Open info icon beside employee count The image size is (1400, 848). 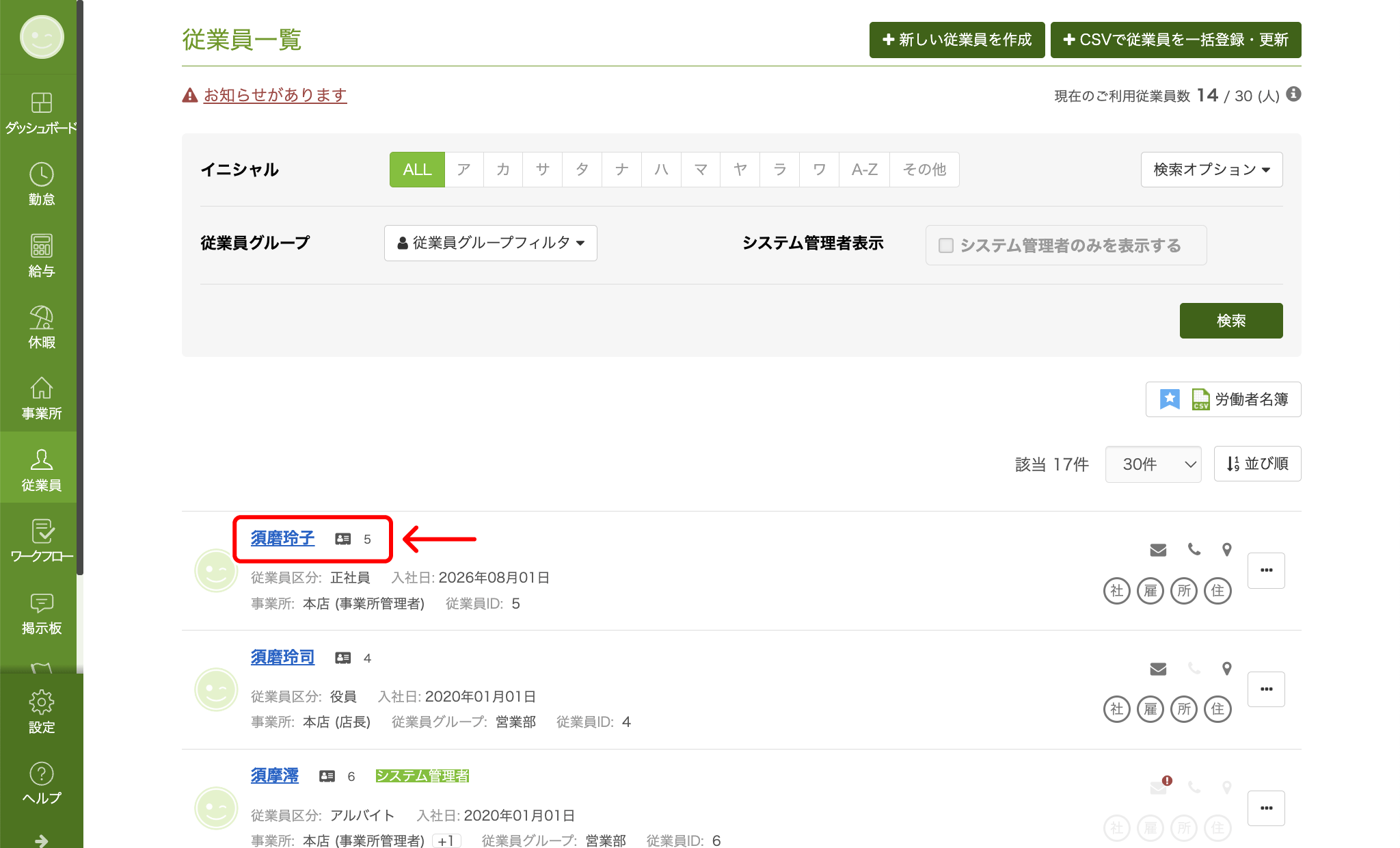[1293, 94]
